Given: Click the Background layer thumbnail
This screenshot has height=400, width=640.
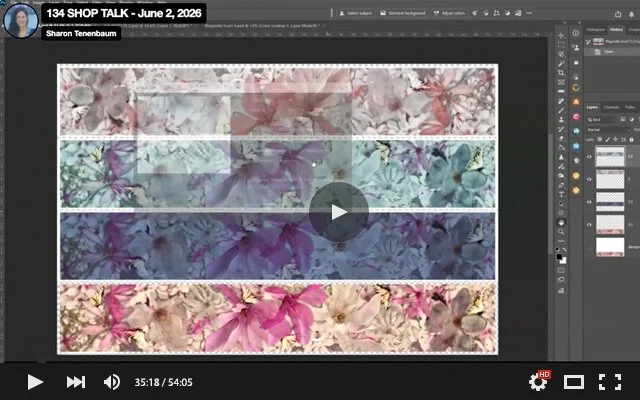Looking at the screenshot, I should click(x=610, y=247).
